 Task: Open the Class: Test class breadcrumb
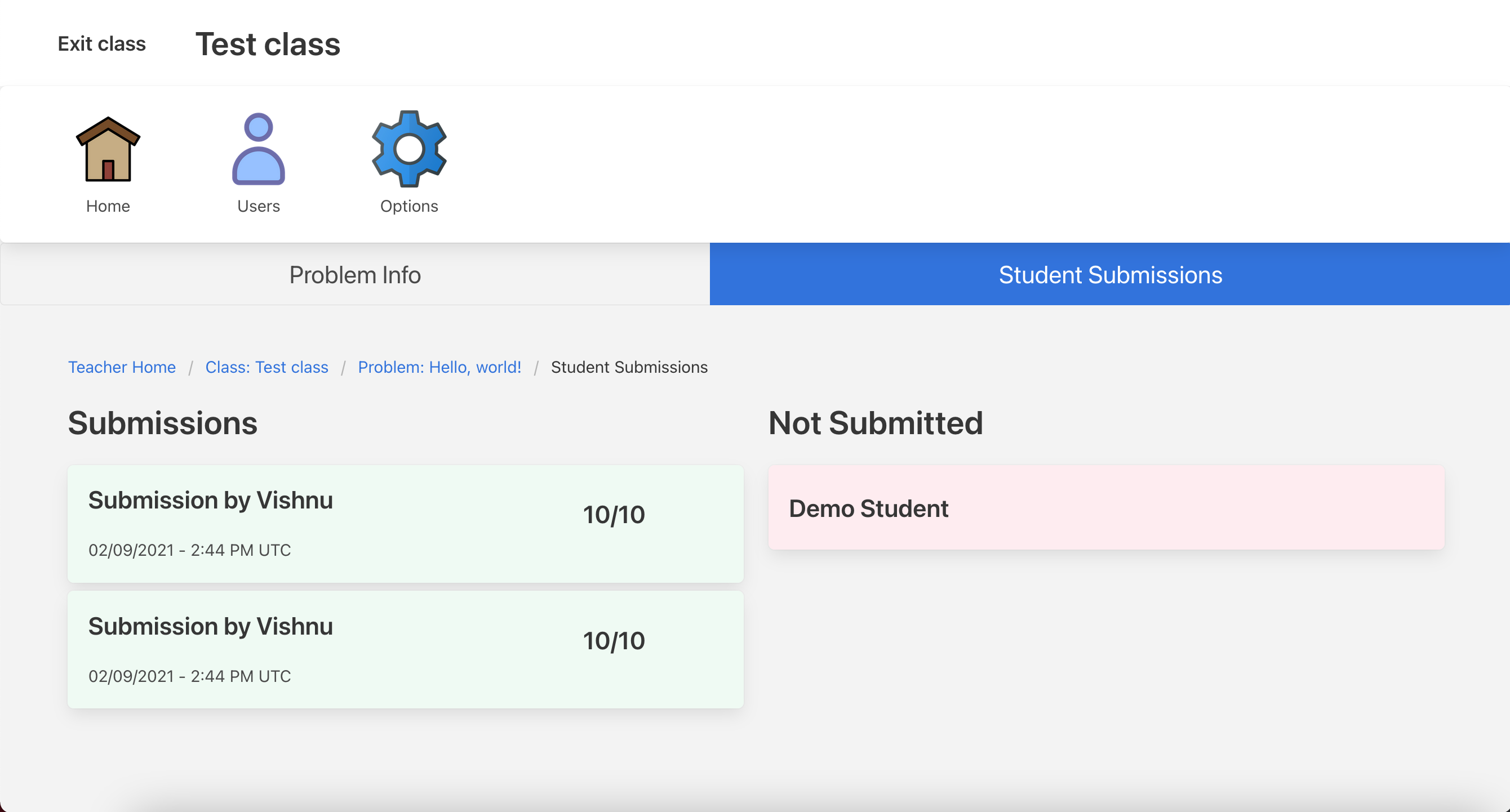coord(267,367)
